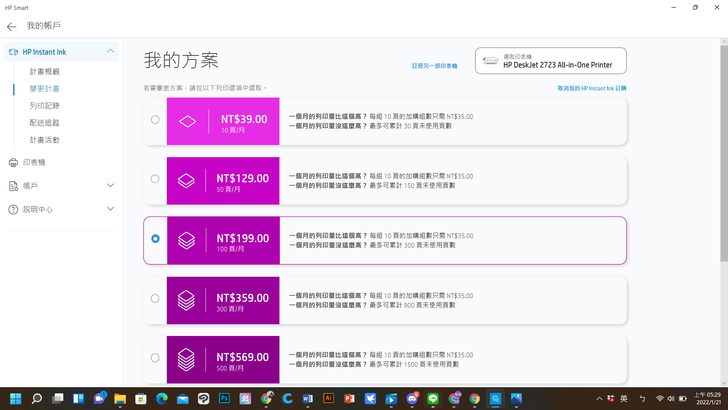Open 變更計畫 in the sidebar

pos(45,89)
